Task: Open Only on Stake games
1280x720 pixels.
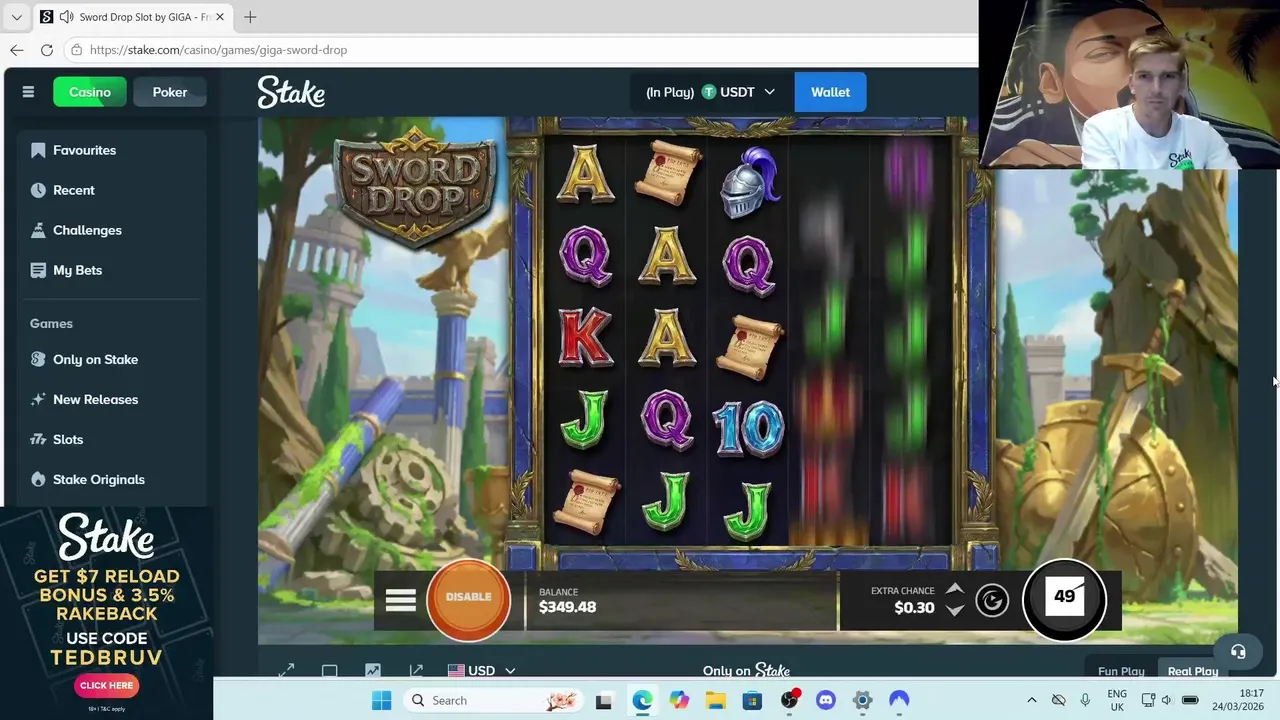Action: [111, 359]
